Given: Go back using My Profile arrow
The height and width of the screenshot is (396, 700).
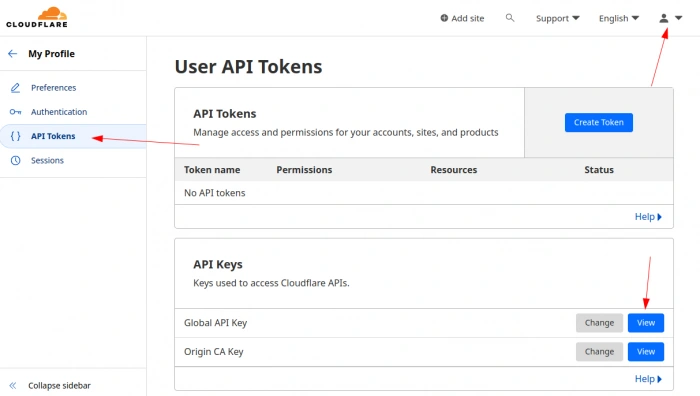Looking at the screenshot, I should pyautogui.click(x=12, y=54).
